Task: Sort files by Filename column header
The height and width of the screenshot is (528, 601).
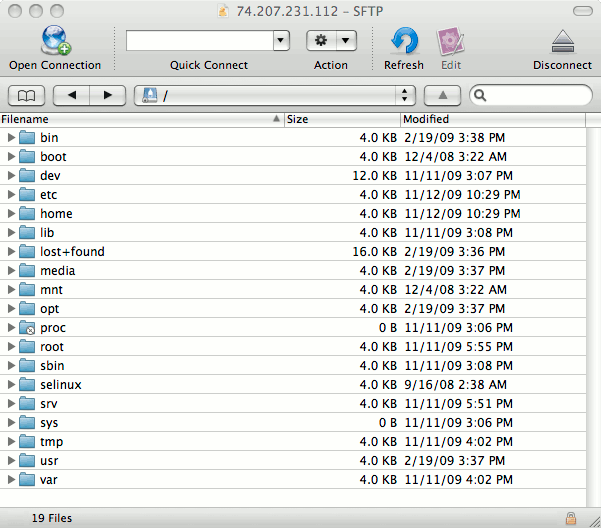Action: [x=140, y=119]
